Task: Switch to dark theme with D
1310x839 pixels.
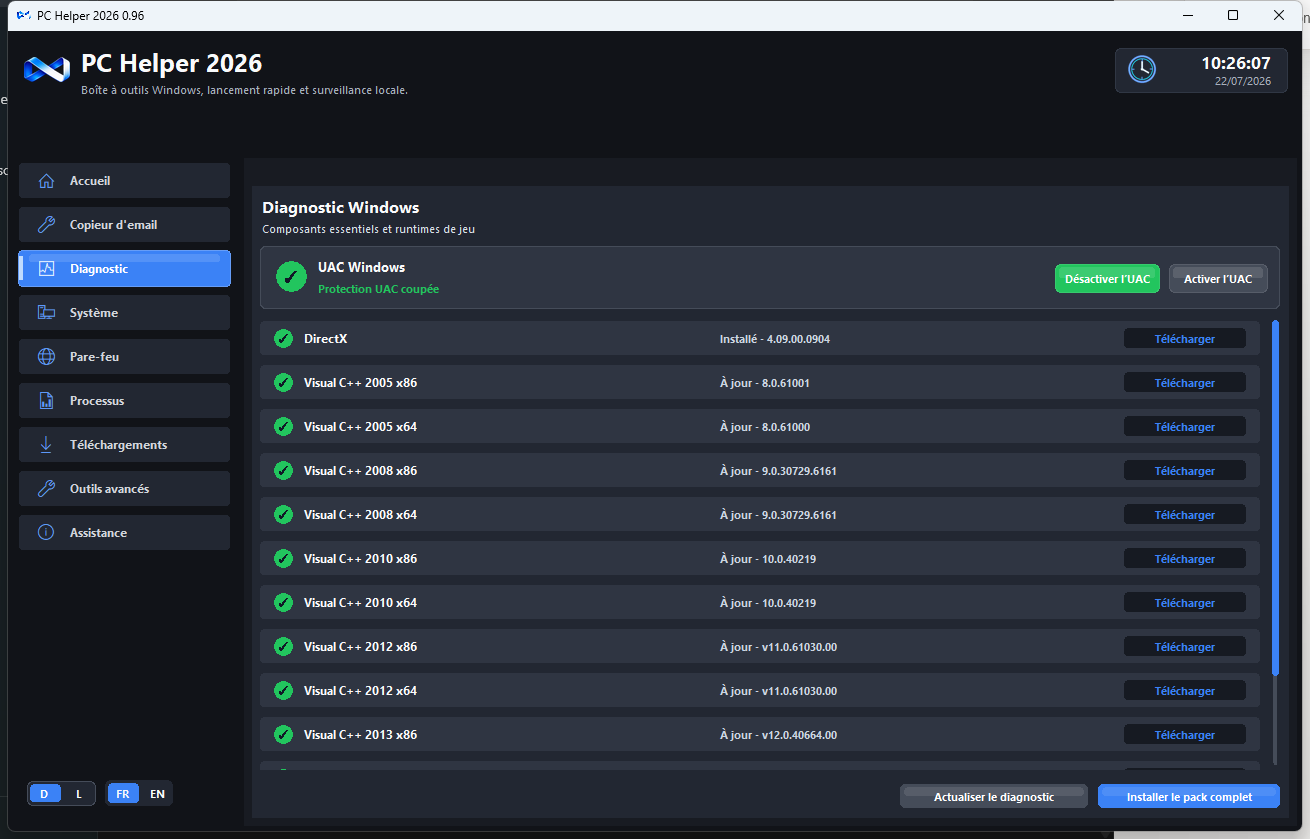Action: (44, 794)
